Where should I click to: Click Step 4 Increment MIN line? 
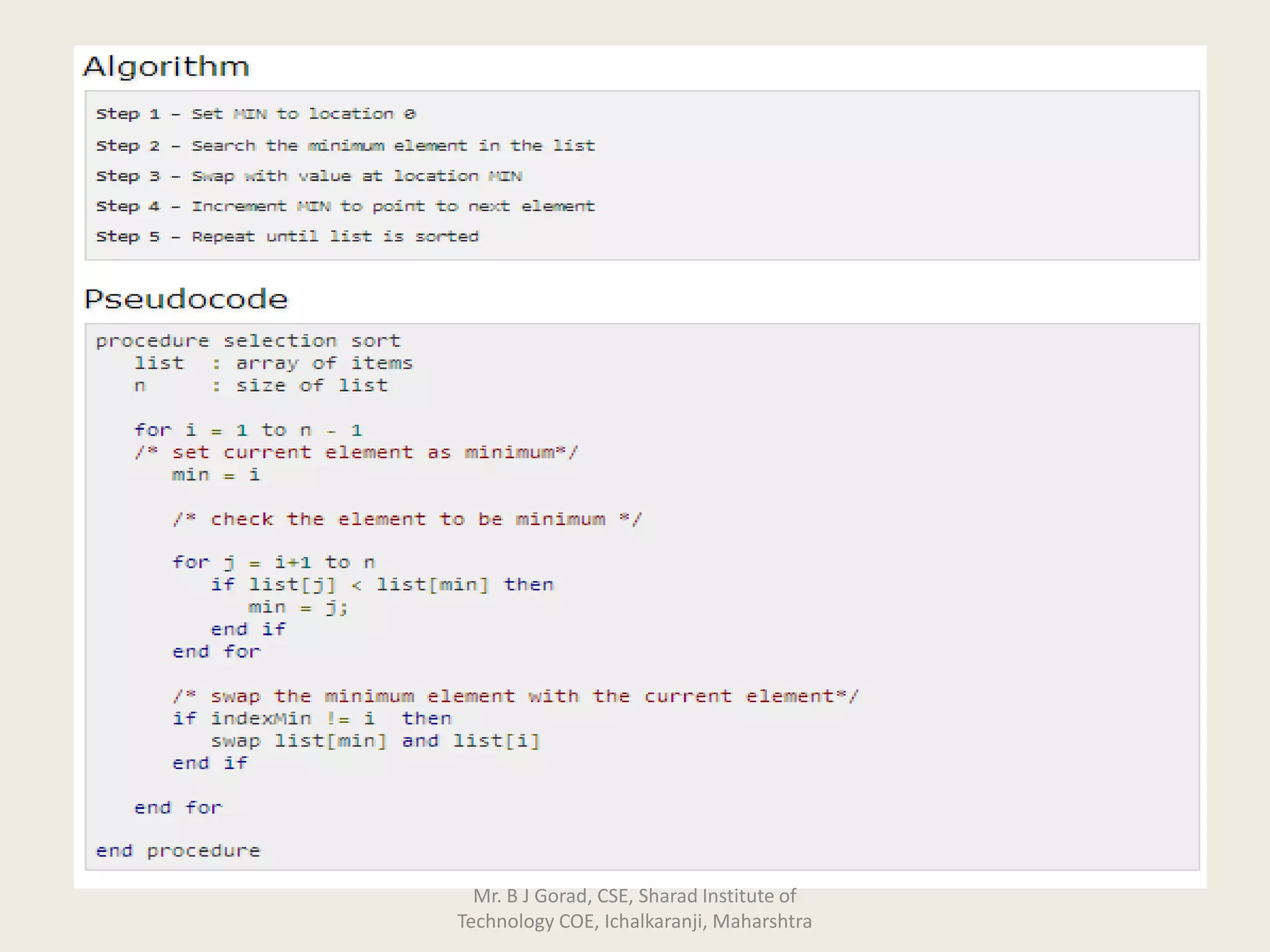pos(345,206)
